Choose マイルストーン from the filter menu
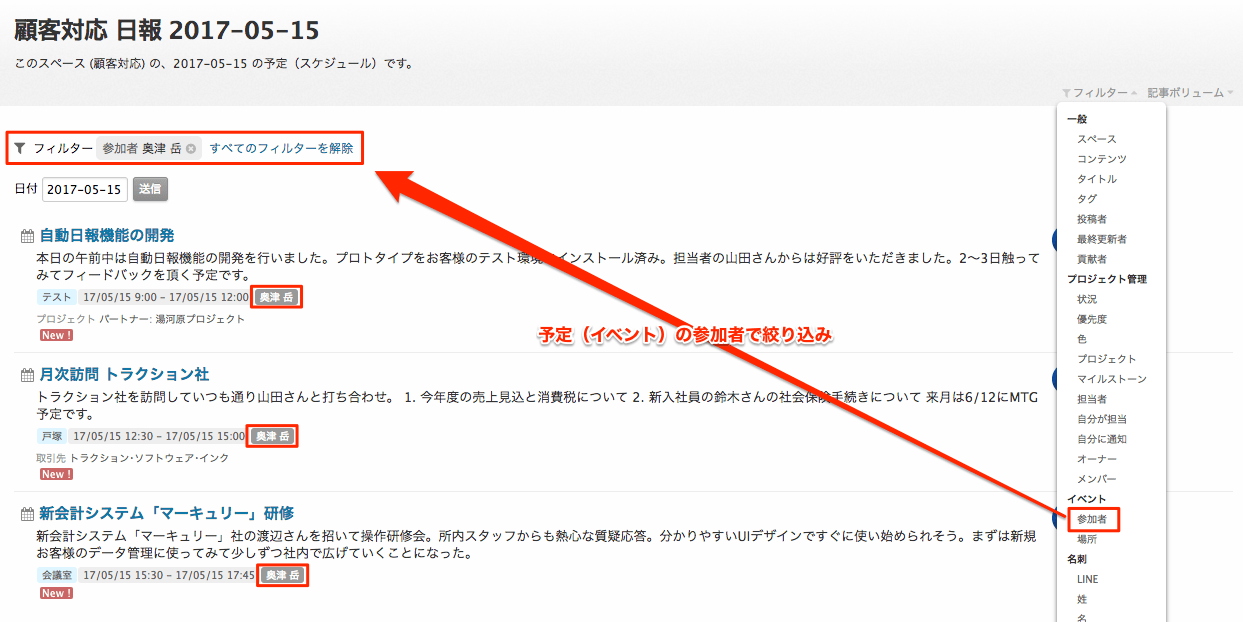This screenshot has width=1243, height=622. (1111, 379)
